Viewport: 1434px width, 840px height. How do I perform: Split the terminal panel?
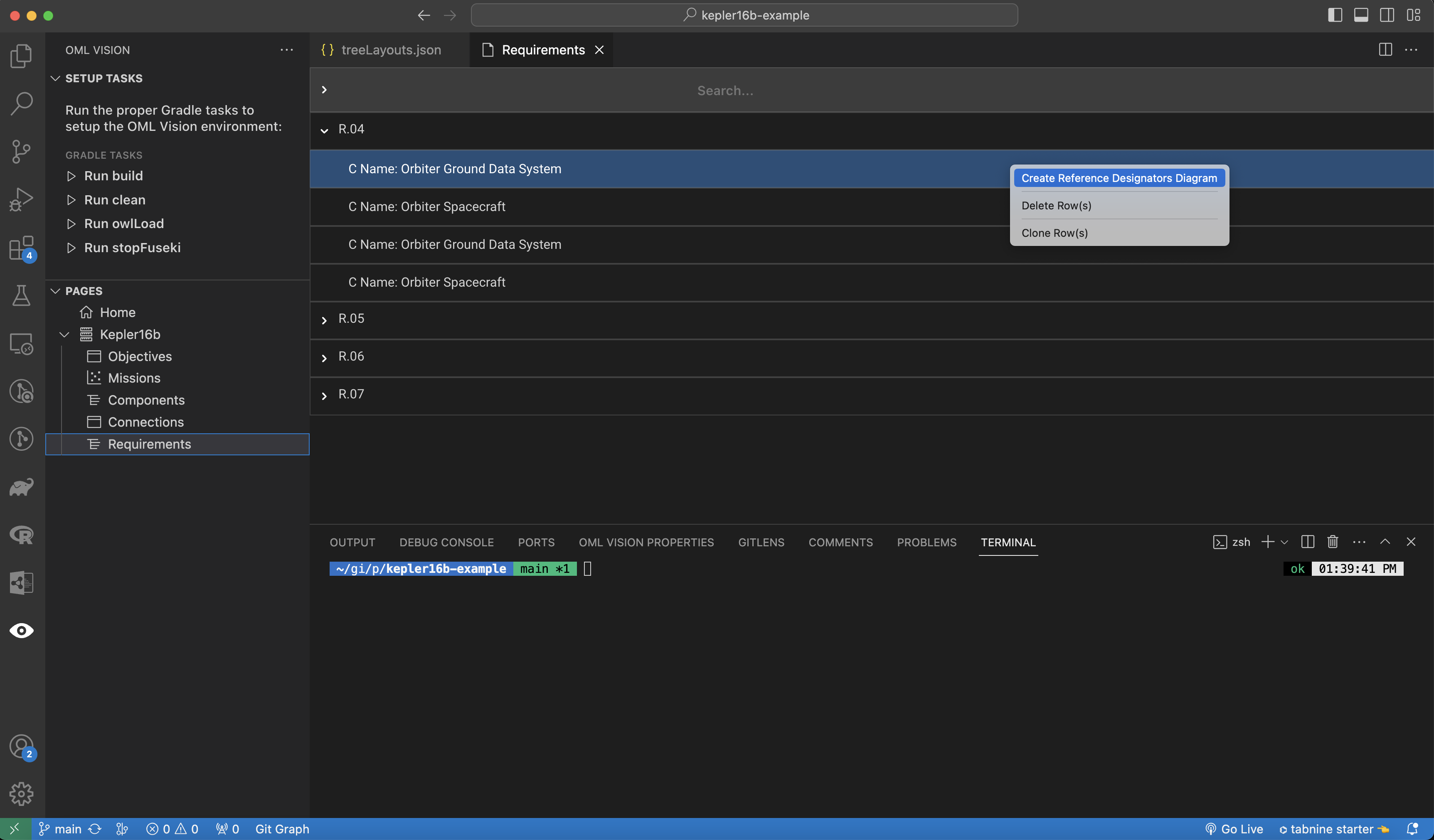pos(1308,542)
